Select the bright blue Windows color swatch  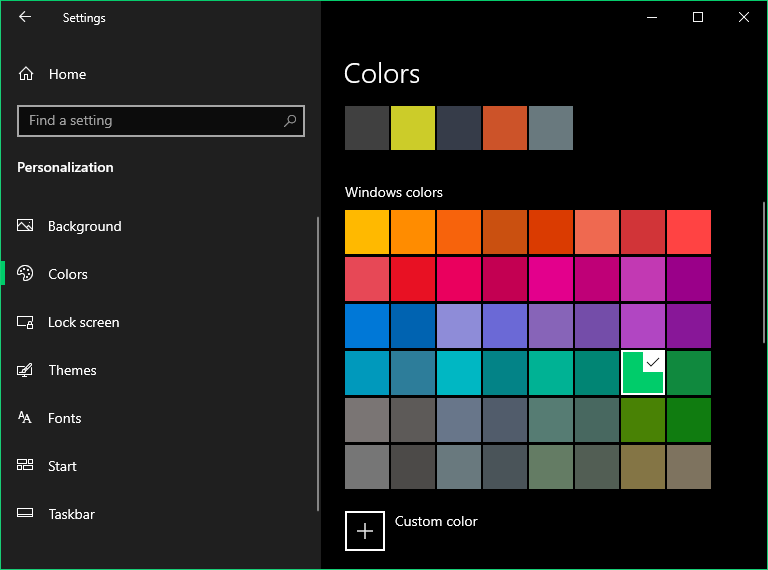point(367,326)
